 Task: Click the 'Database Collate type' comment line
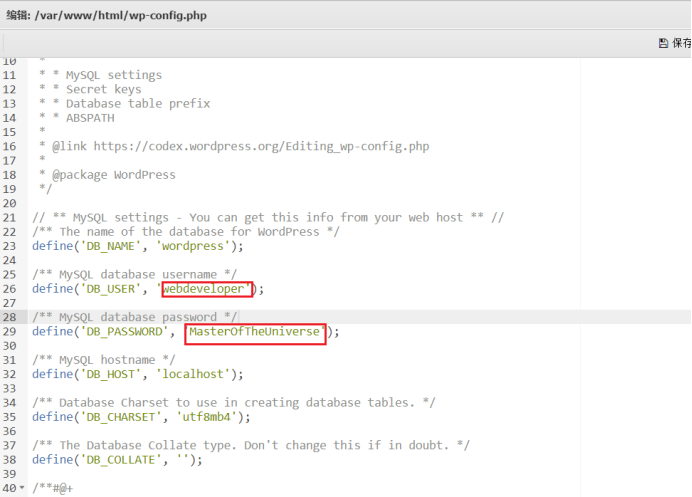(x=251, y=445)
